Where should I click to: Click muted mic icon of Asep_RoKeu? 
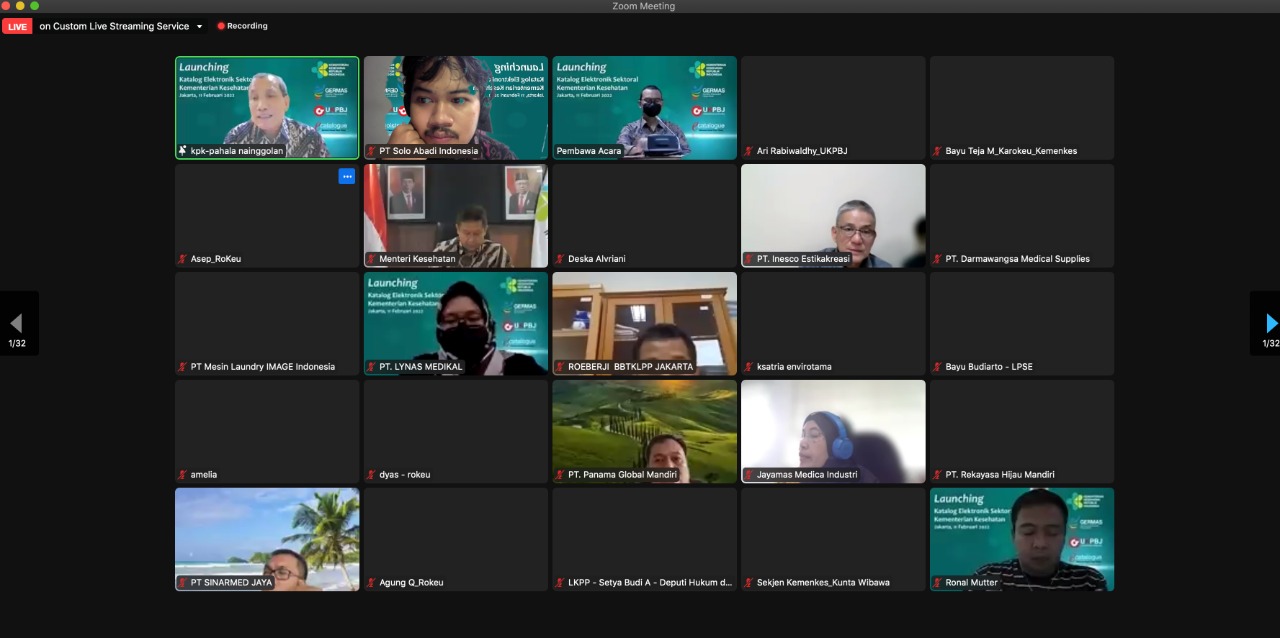pos(182,259)
